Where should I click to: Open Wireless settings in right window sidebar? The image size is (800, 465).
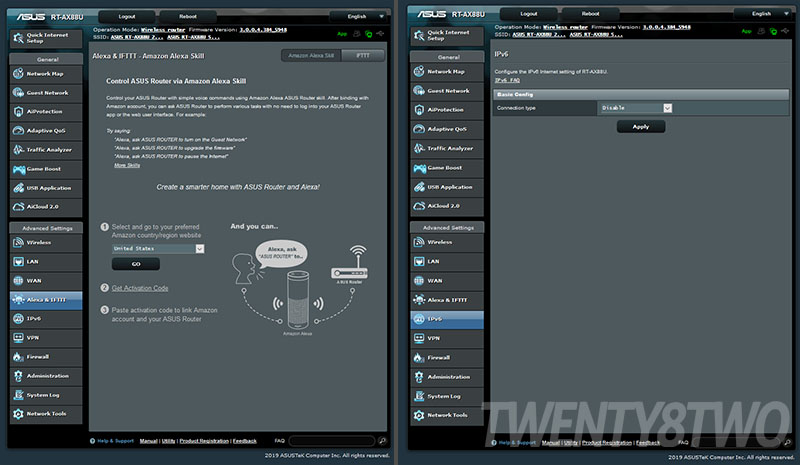pos(447,242)
